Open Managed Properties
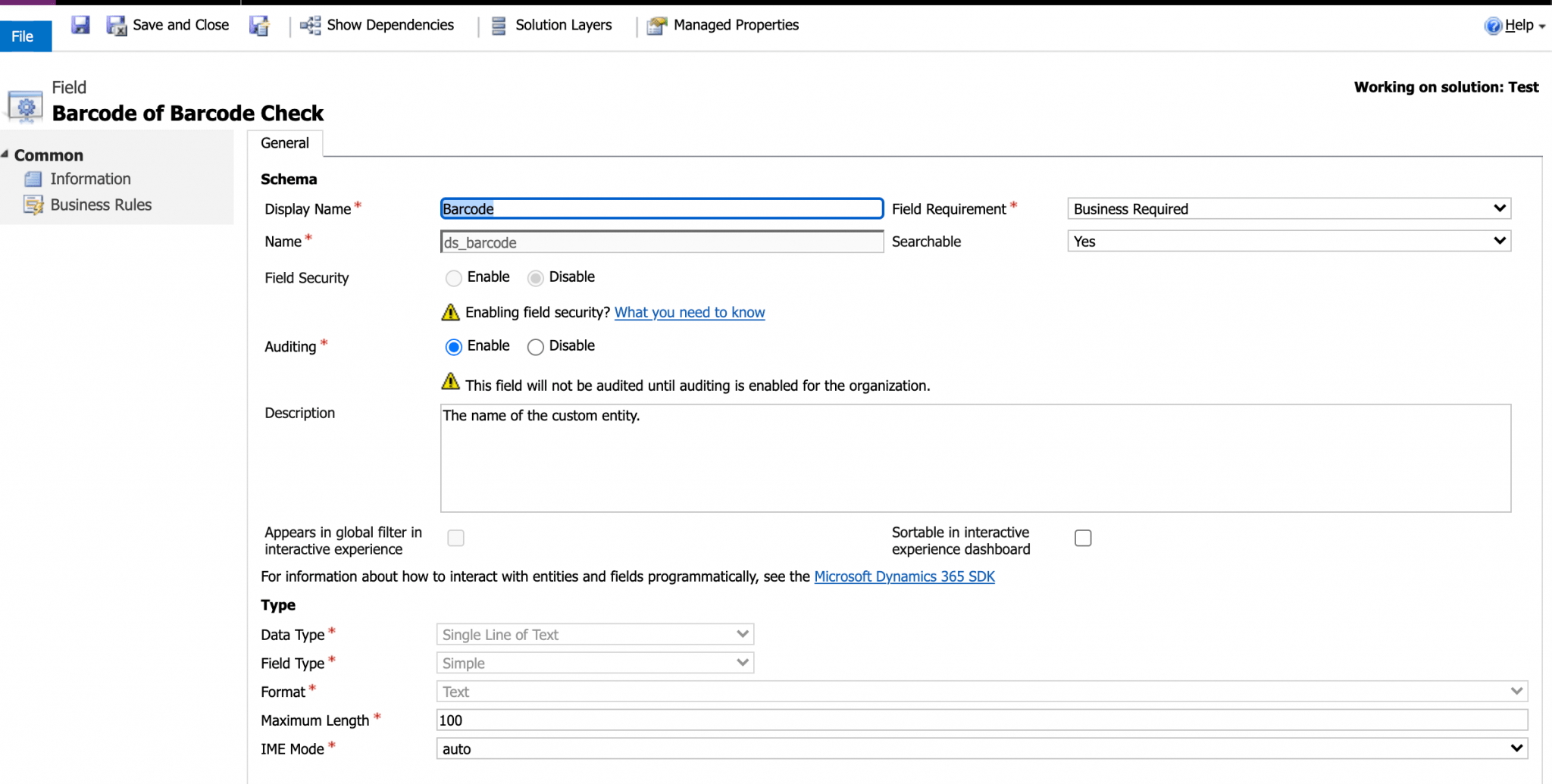 click(656, 25)
